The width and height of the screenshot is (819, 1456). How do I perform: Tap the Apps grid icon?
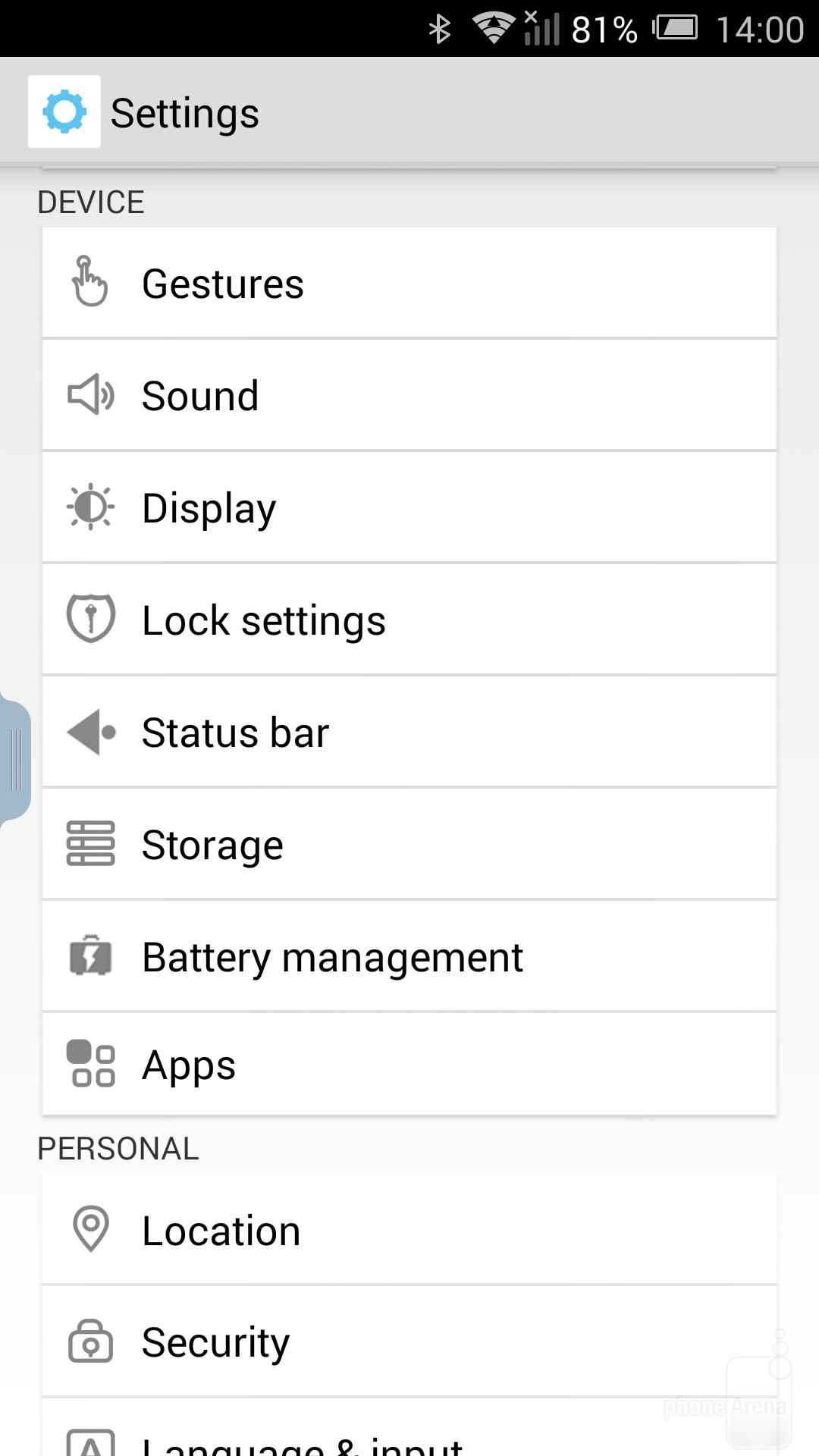coord(90,1063)
